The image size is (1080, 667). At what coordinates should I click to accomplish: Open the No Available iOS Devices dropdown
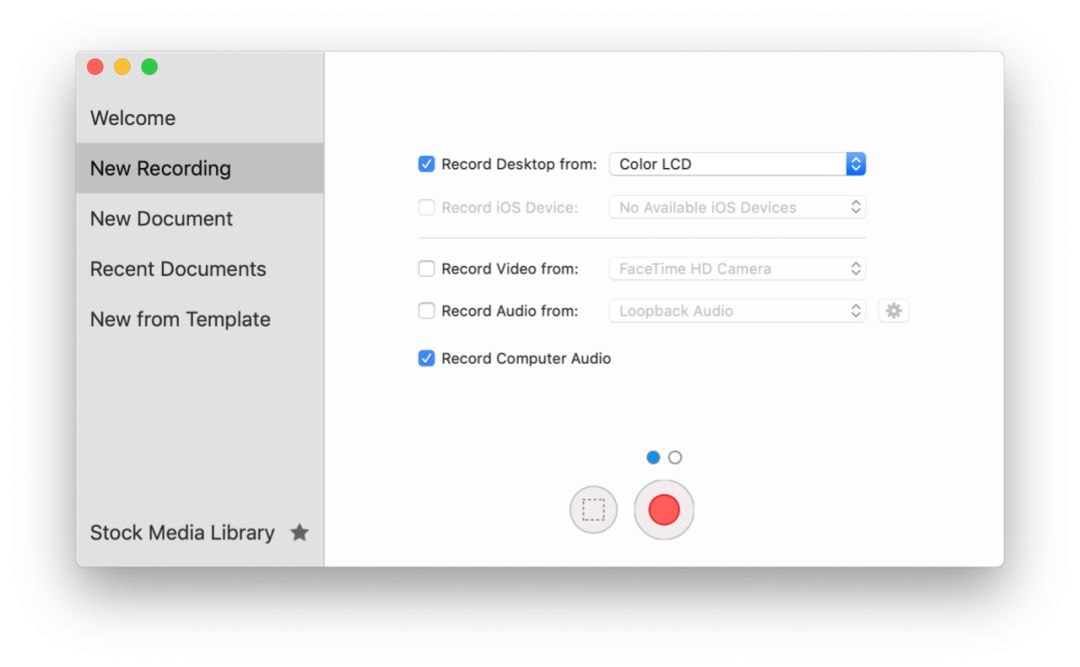(x=737, y=207)
